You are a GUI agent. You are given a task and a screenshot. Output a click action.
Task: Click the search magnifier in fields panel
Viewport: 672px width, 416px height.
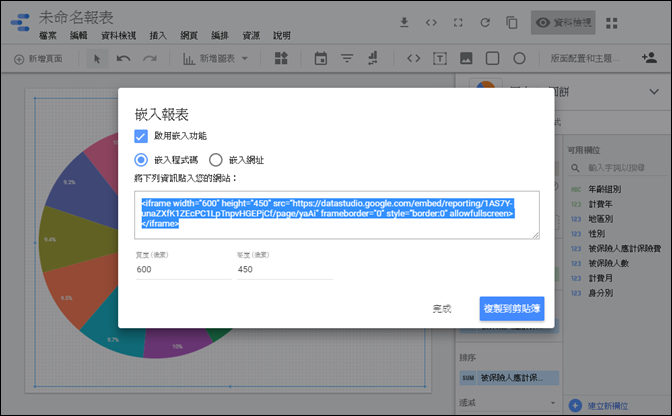575,168
